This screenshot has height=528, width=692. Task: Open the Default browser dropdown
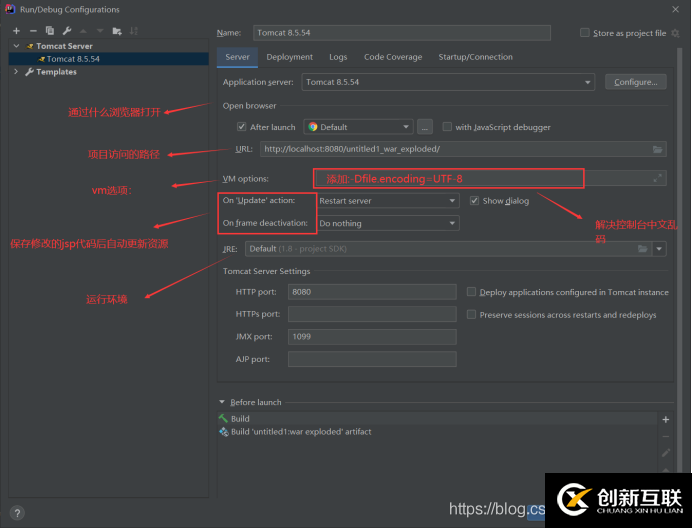tap(358, 127)
